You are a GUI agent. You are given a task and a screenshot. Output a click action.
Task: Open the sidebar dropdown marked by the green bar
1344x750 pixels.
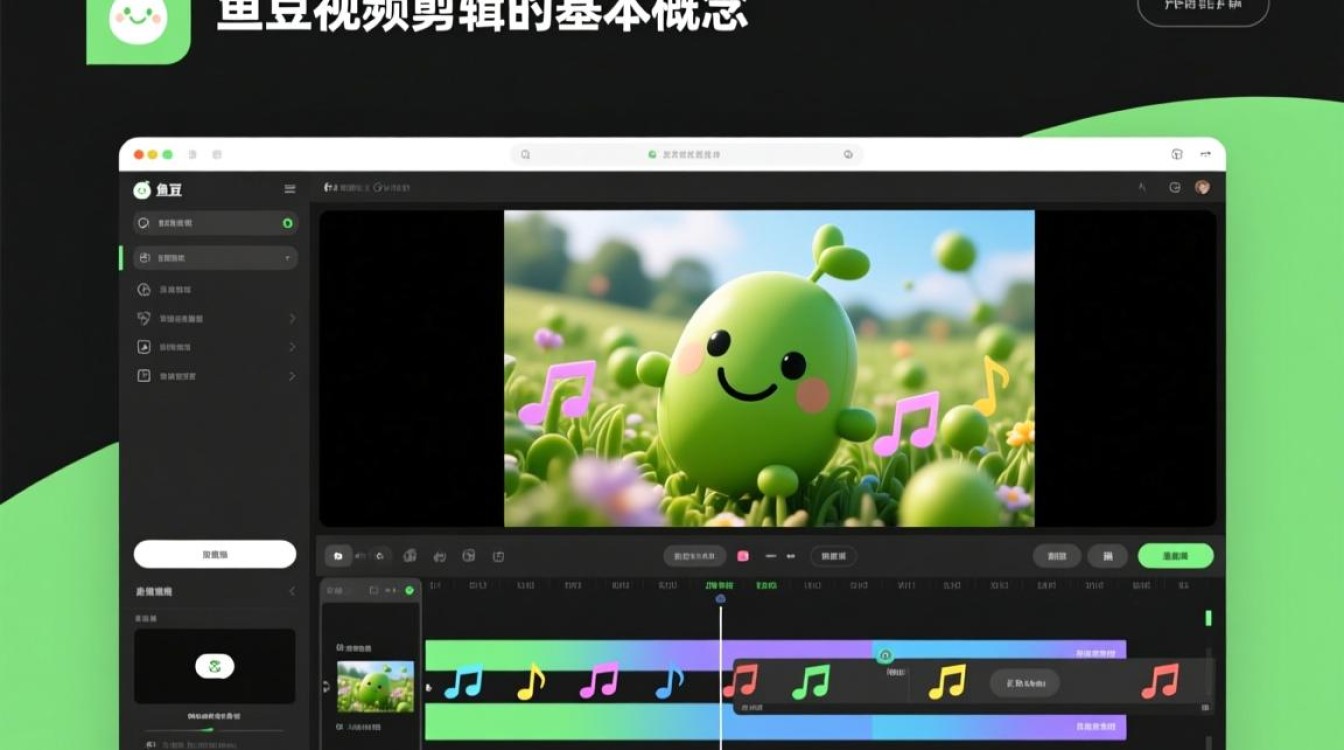pyautogui.click(x=215, y=258)
